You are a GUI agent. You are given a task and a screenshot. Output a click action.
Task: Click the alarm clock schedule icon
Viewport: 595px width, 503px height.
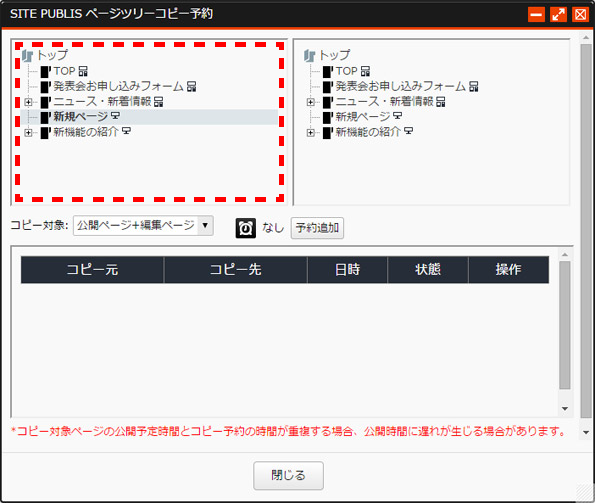coord(246,228)
